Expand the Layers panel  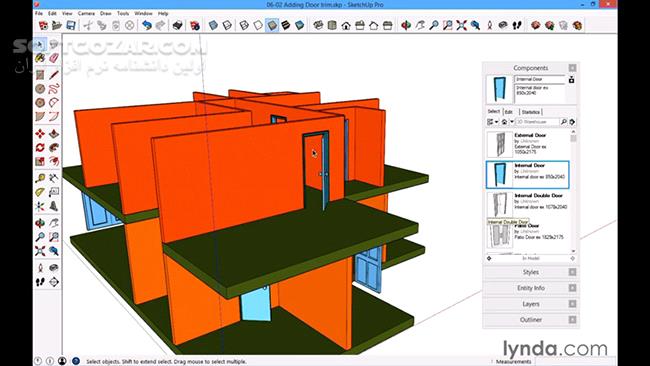click(531, 304)
